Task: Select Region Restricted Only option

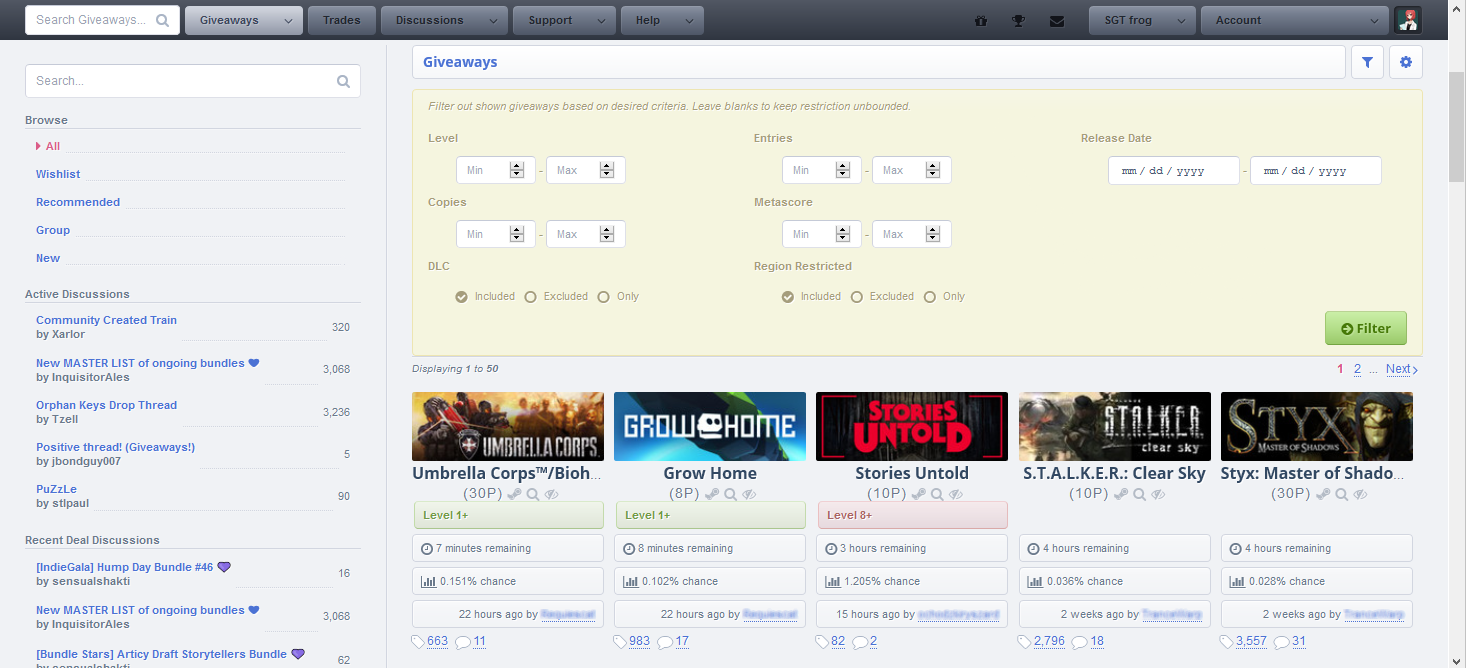Action: pyautogui.click(x=930, y=297)
